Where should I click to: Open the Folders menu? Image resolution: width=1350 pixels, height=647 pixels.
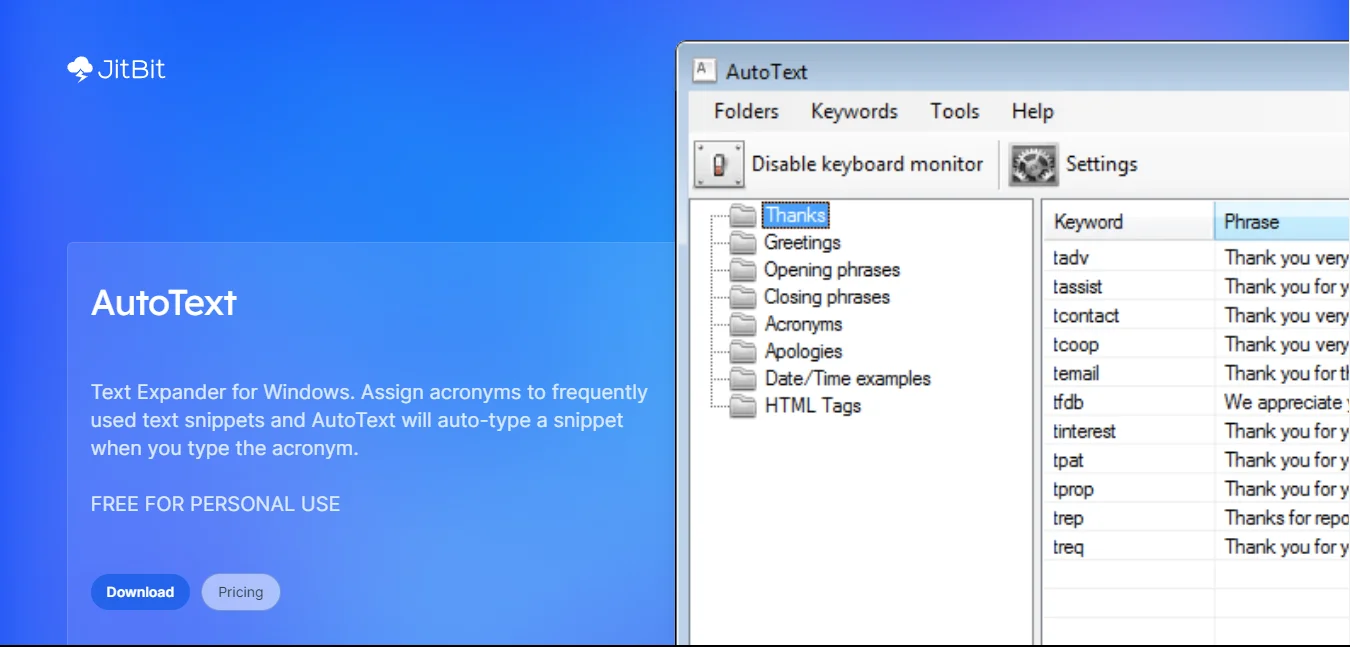click(746, 111)
